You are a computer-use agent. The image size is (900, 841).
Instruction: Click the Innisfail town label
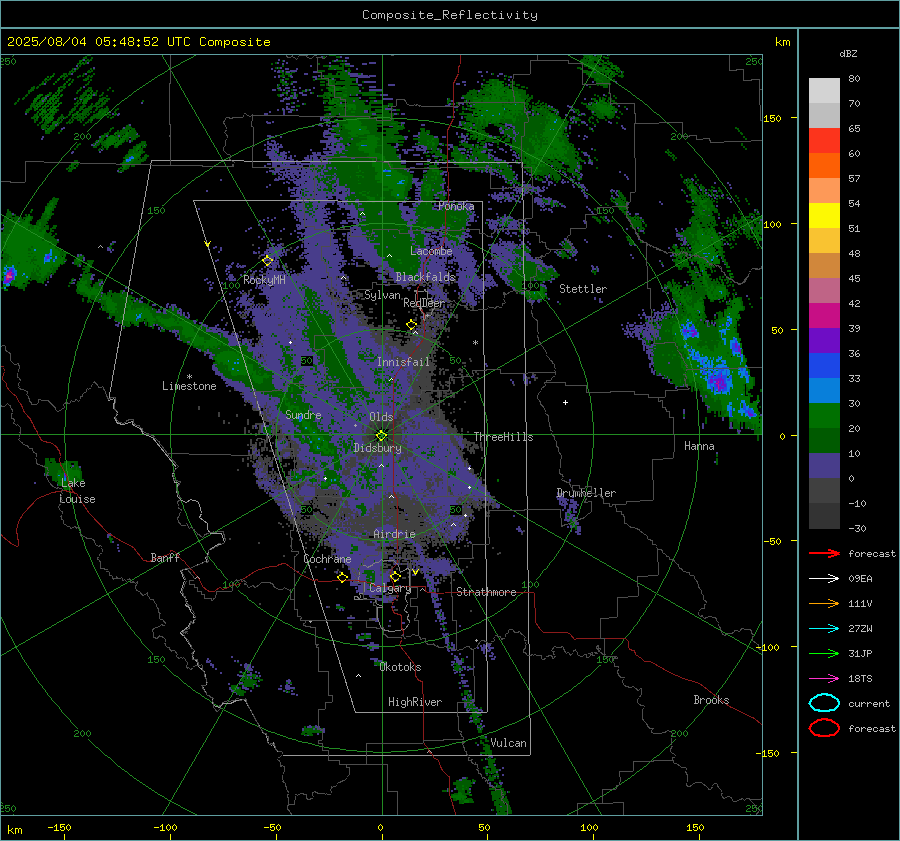coord(403,362)
